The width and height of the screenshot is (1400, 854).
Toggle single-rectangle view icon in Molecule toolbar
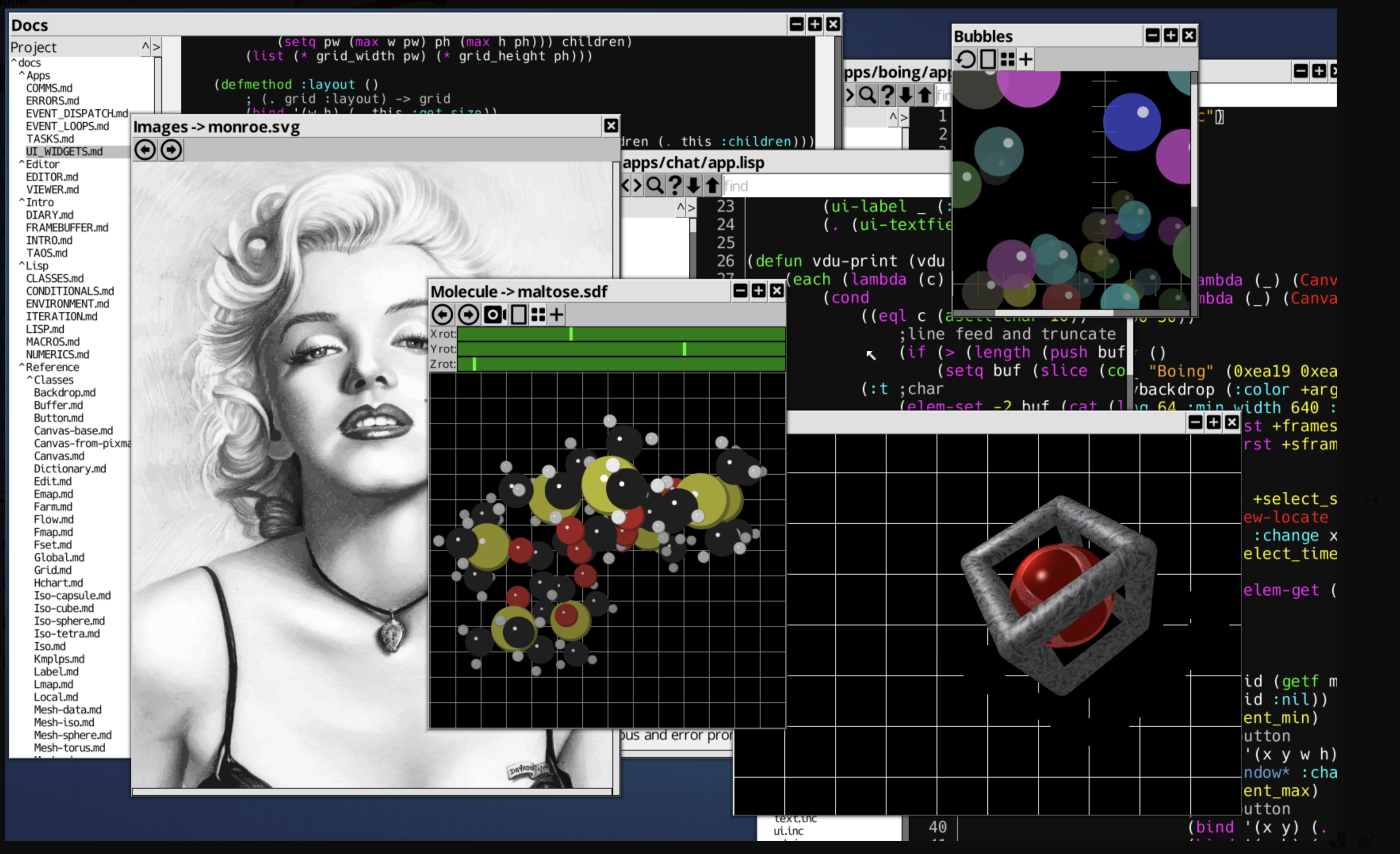[518, 315]
